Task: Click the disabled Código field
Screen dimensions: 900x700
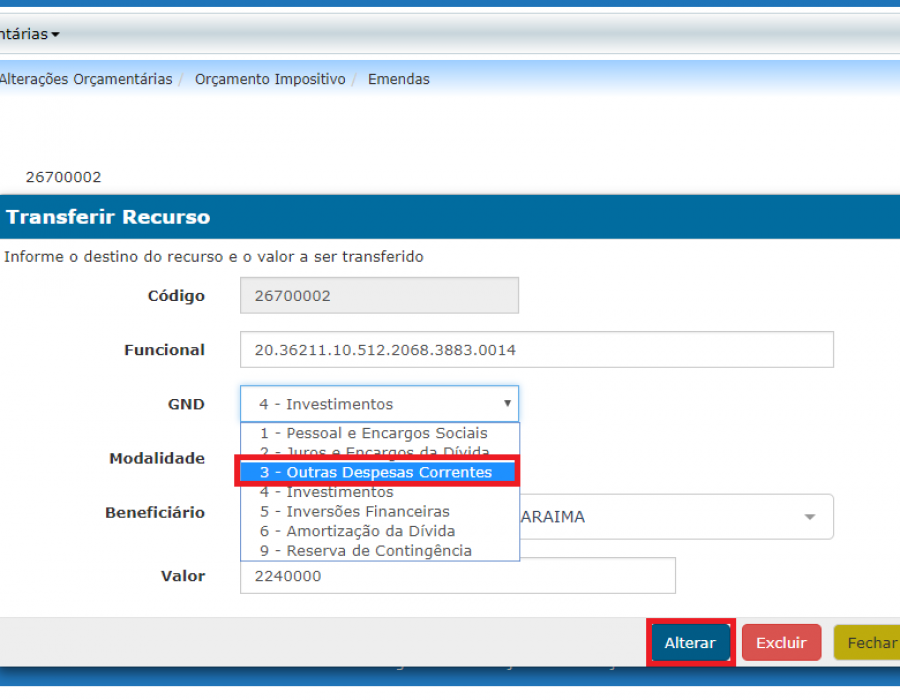Action: click(379, 295)
